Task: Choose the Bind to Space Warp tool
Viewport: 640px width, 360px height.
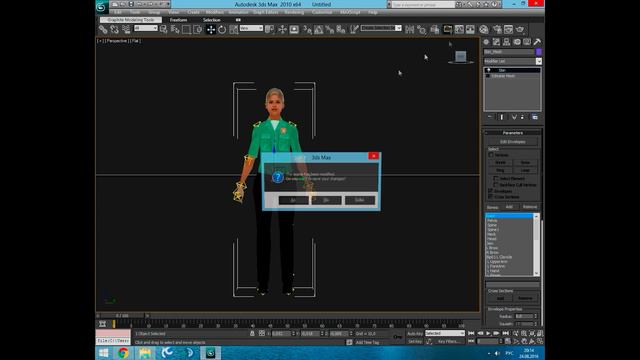Action: pos(126,29)
